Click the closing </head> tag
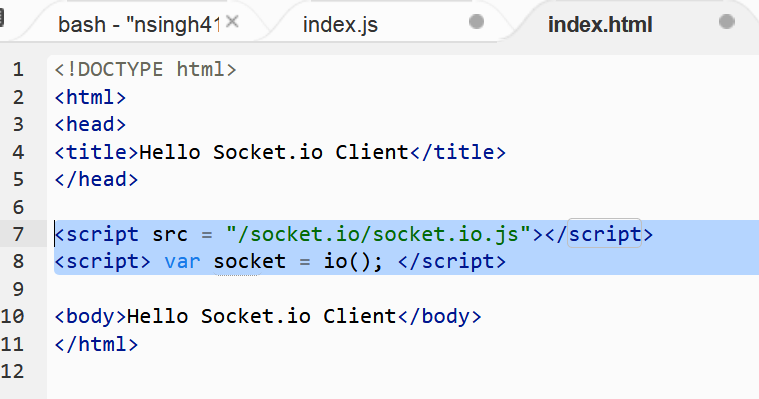 (96, 180)
